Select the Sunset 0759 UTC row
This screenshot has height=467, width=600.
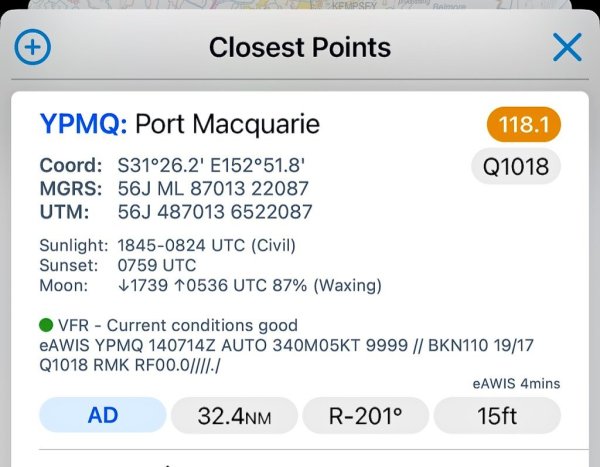[x=118, y=265]
